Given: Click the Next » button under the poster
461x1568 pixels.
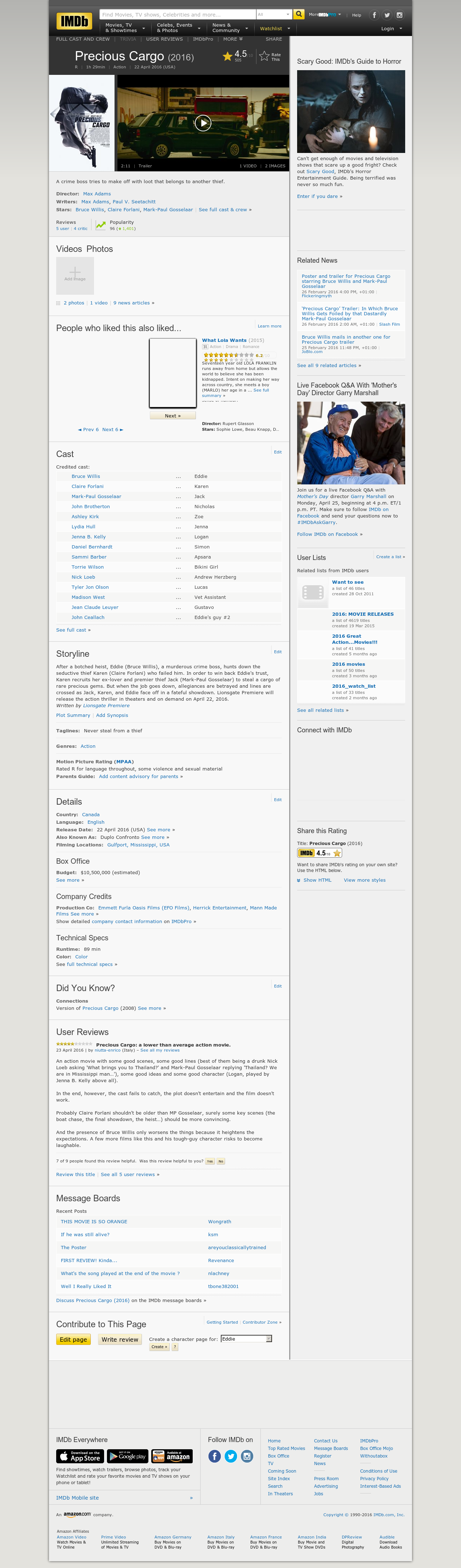Looking at the screenshot, I should [173, 416].
